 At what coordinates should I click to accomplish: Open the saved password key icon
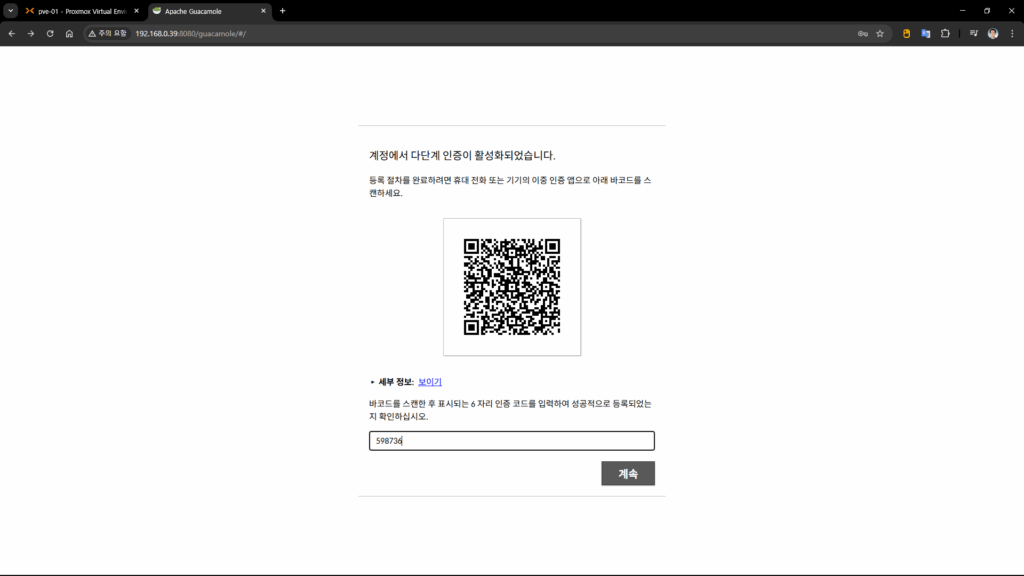click(862, 33)
